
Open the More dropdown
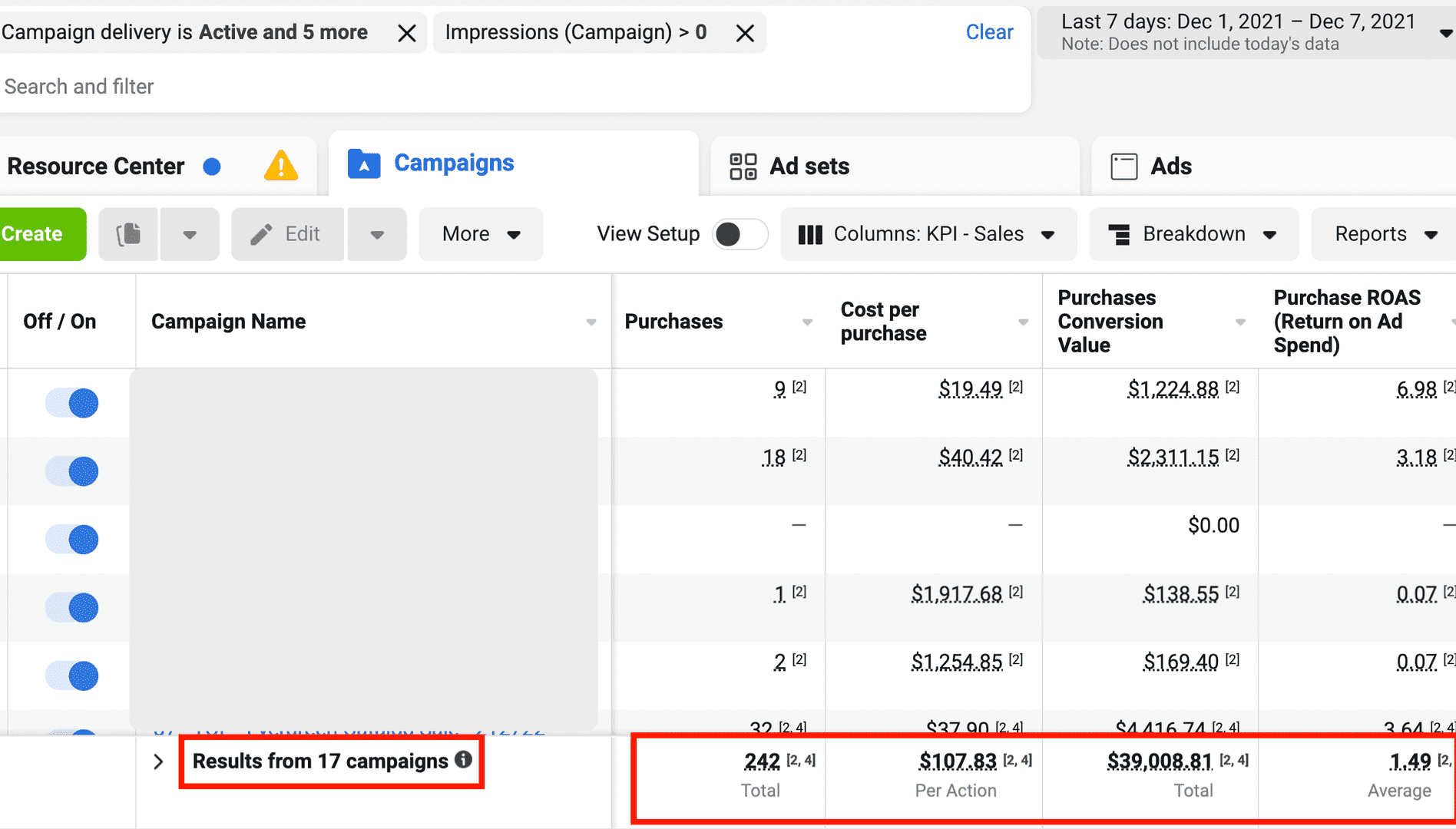[x=480, y=234]
